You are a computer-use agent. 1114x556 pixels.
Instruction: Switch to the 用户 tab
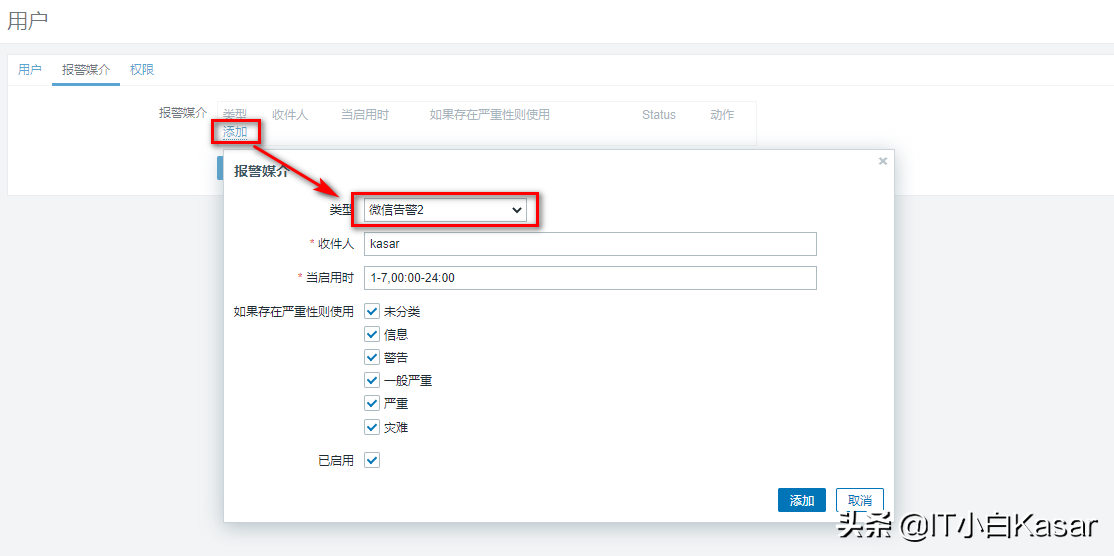30,70
